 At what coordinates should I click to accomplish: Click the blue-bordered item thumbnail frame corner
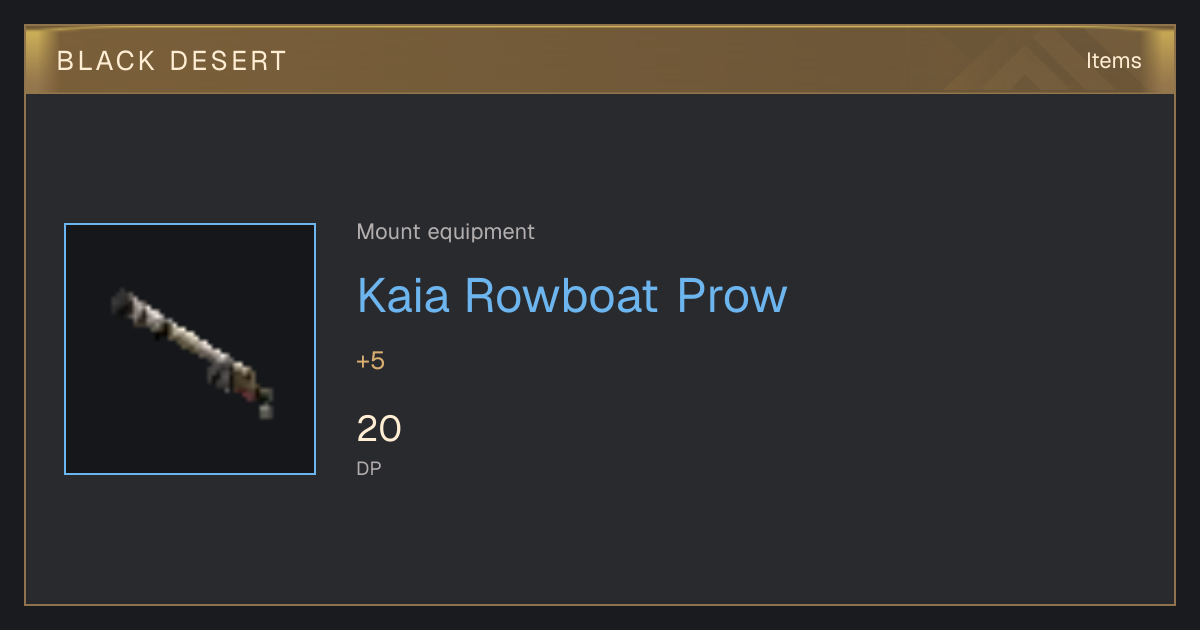tap(65, 224)
